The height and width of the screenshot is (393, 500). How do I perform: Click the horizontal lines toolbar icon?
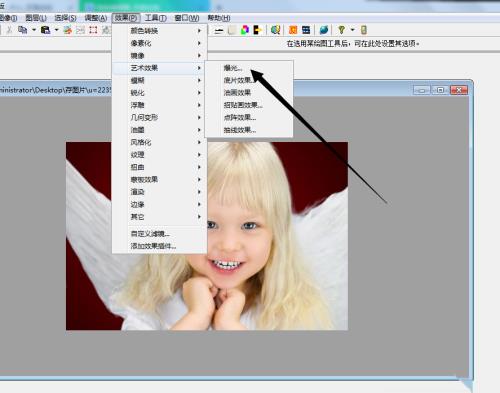(x=219, y=30)
